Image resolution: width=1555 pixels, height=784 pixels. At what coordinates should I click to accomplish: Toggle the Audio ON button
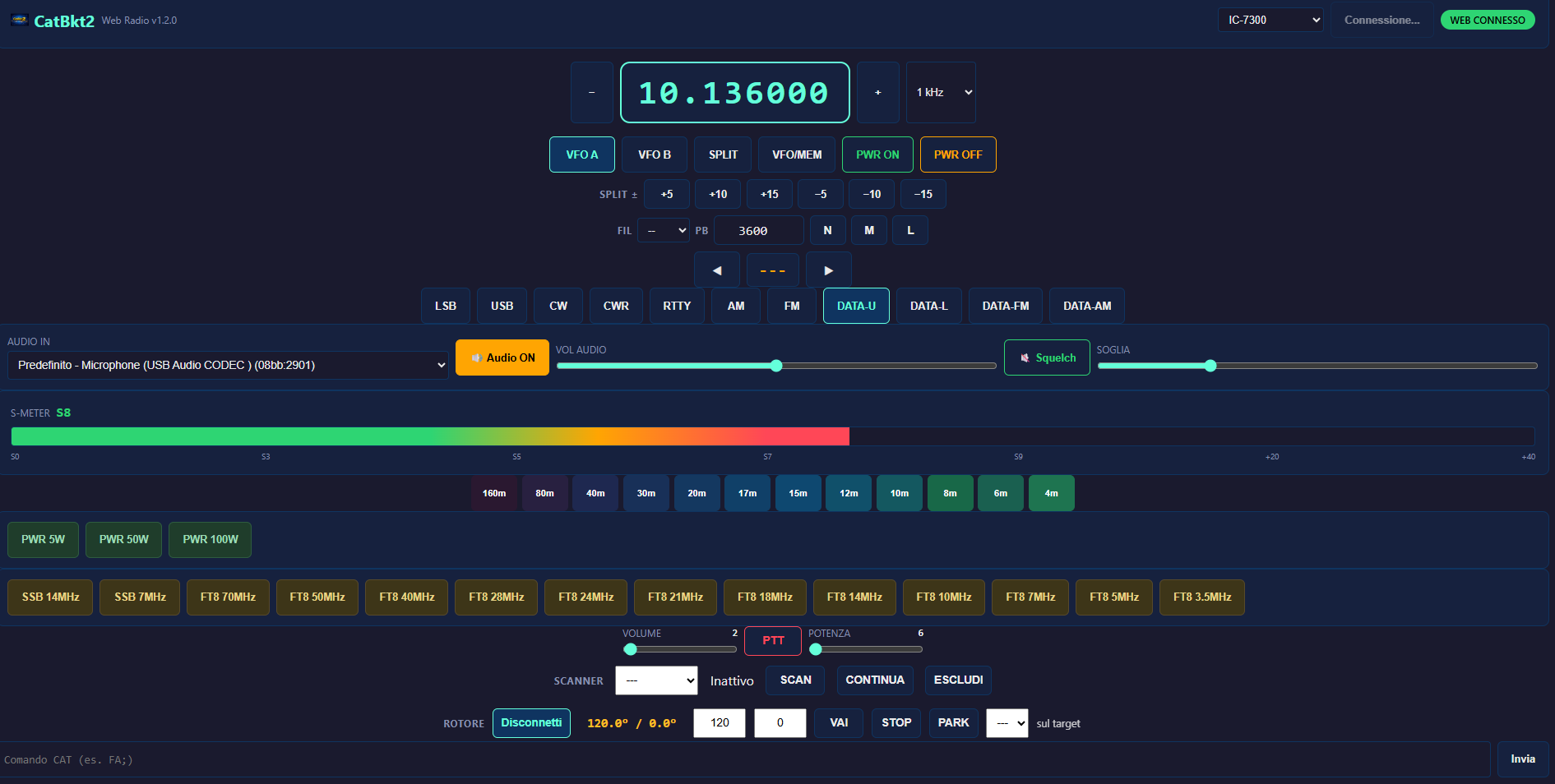[502, 357]
